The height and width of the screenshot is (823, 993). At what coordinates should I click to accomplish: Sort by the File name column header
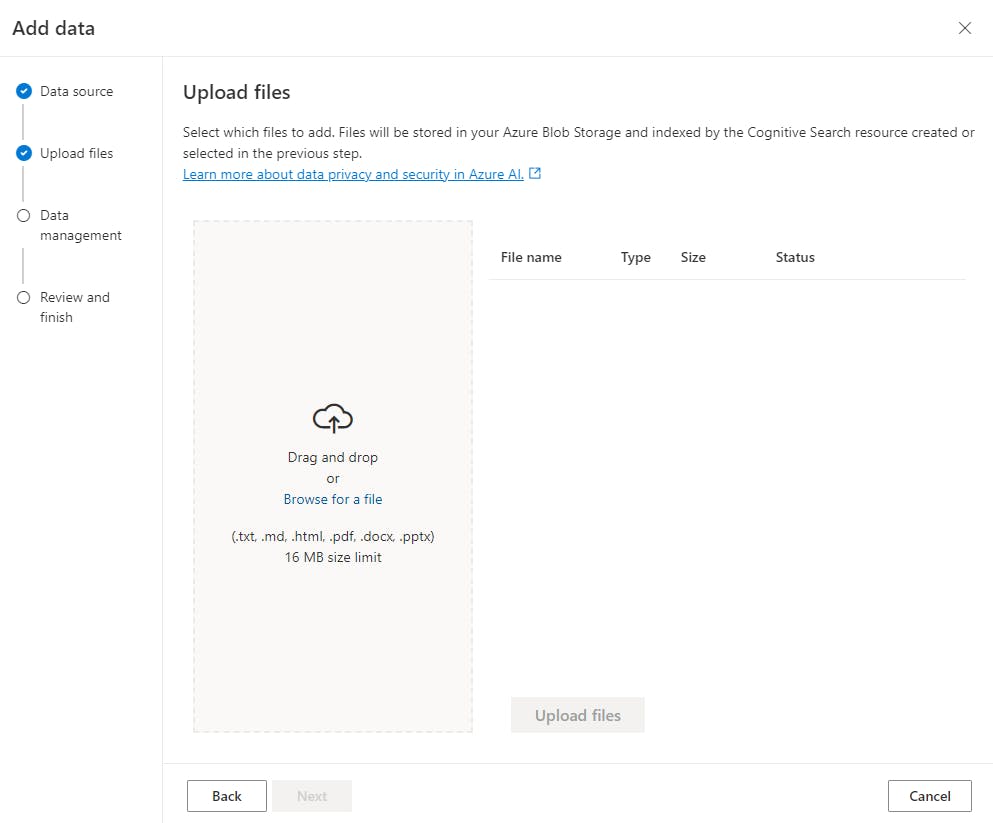pos(531,257)
